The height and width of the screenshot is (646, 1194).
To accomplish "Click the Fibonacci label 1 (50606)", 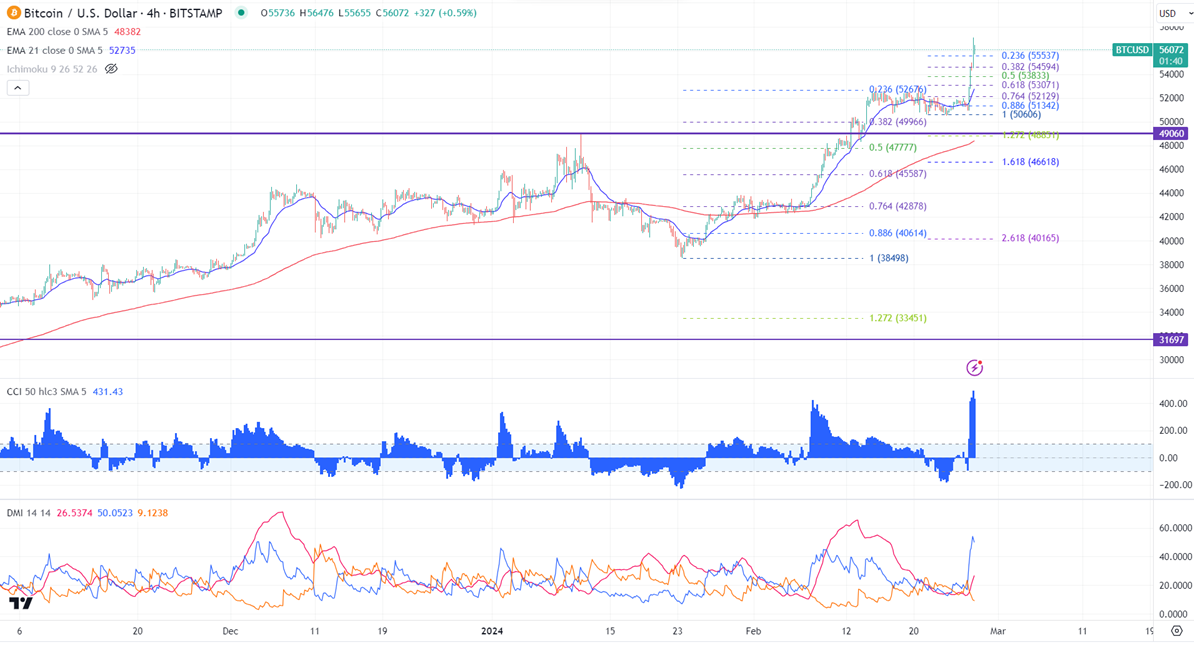I will pyautogui.click(x=1021, y=114).
